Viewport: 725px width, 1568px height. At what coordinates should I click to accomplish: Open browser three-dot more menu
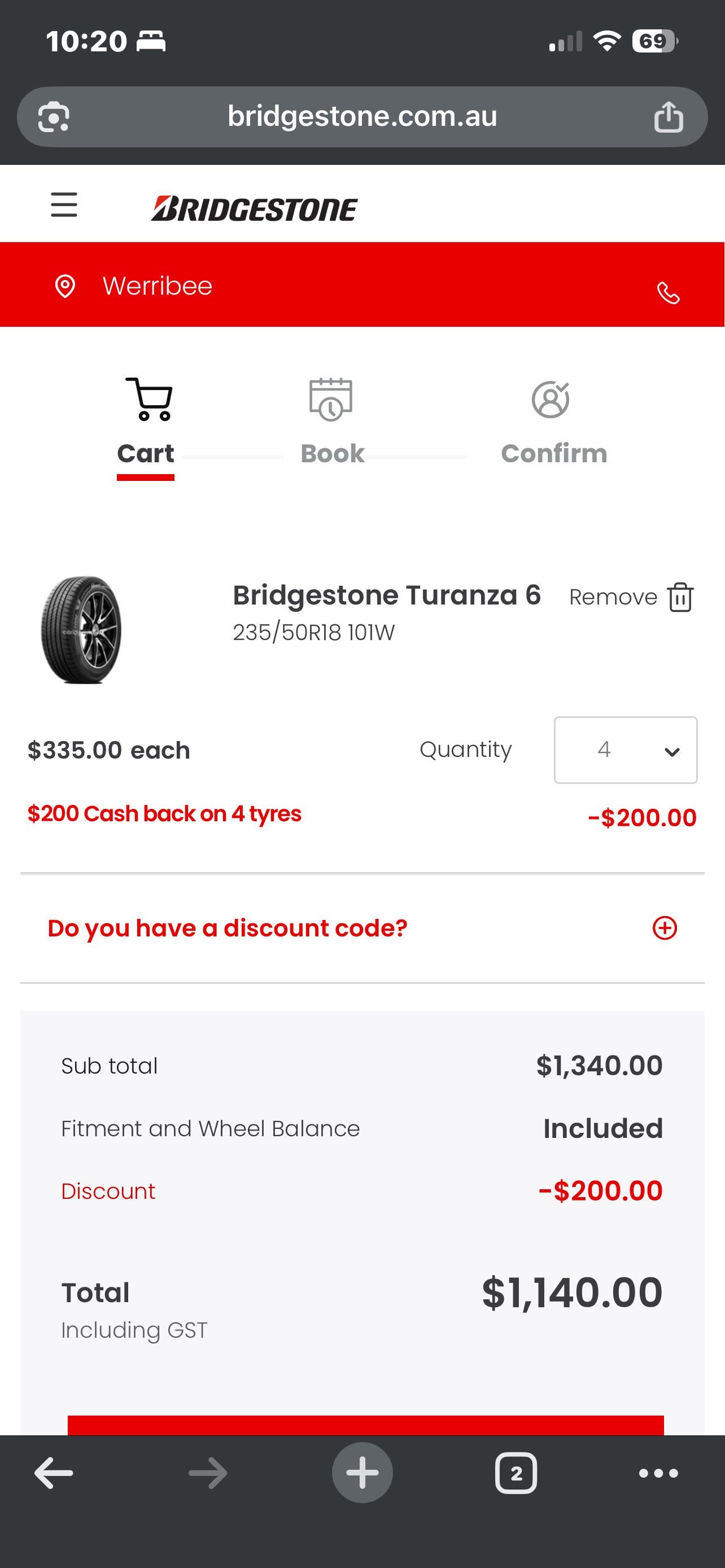pyautogui.click(x=658, y=1473)
